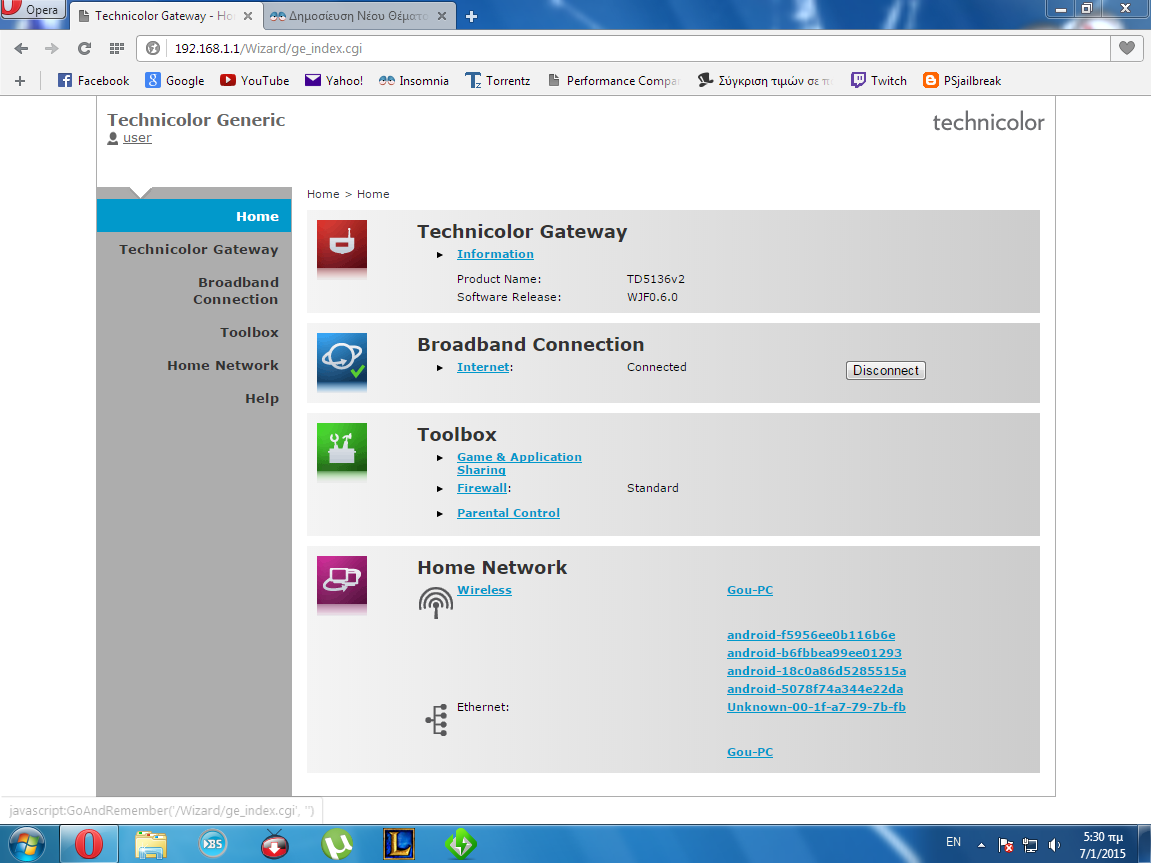Viewport: 1151px width, 863px height.
Task: Click the arrow bullet beside Information
Action: pos(440,255)
